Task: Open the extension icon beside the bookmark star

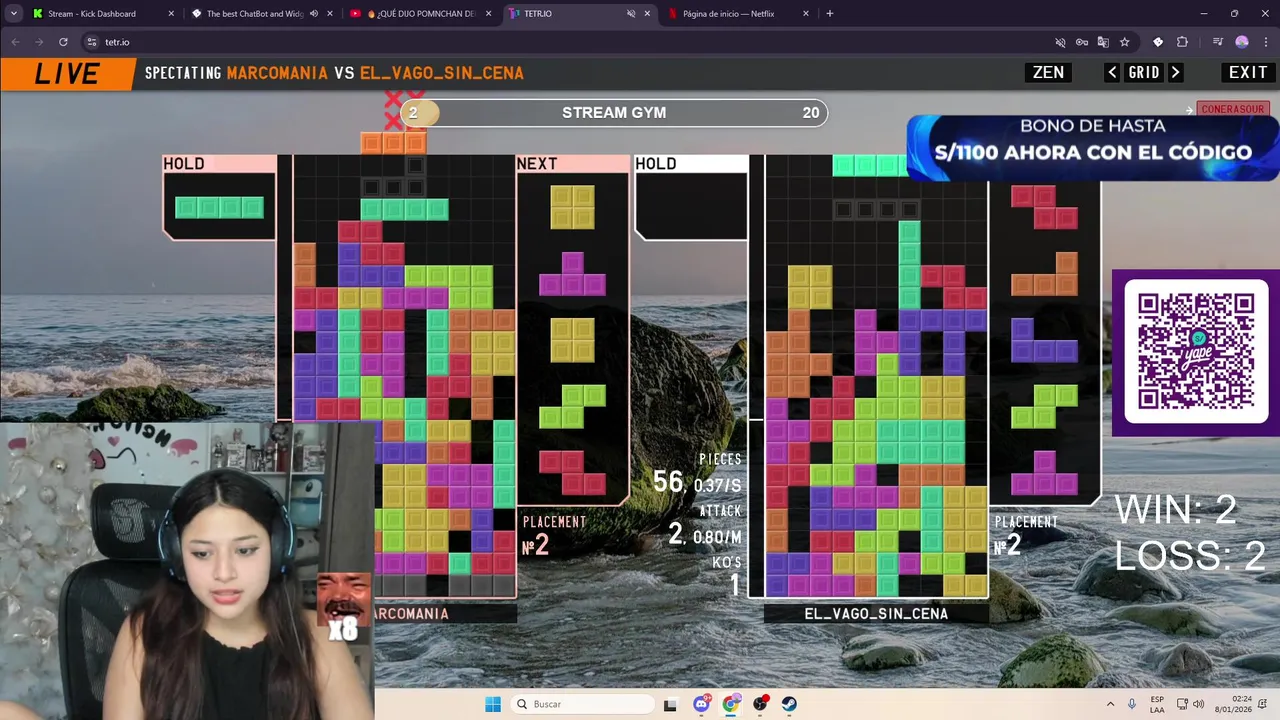Action: pyautogui.click(x=1158, y=42)
